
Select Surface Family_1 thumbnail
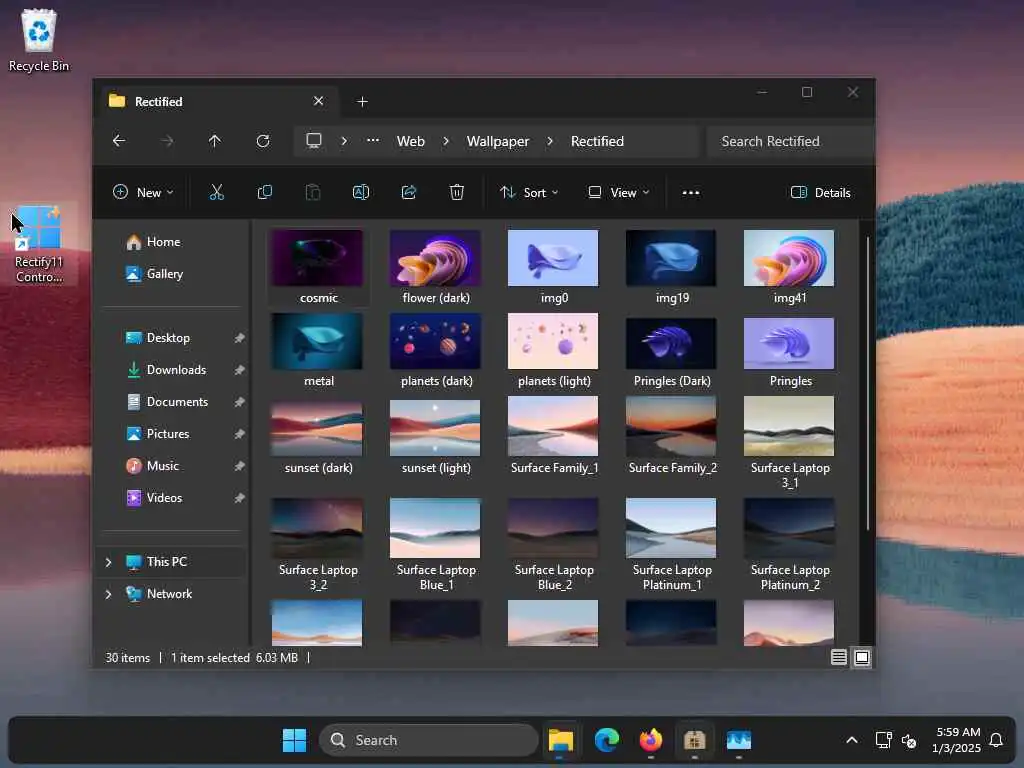(553, 436)
